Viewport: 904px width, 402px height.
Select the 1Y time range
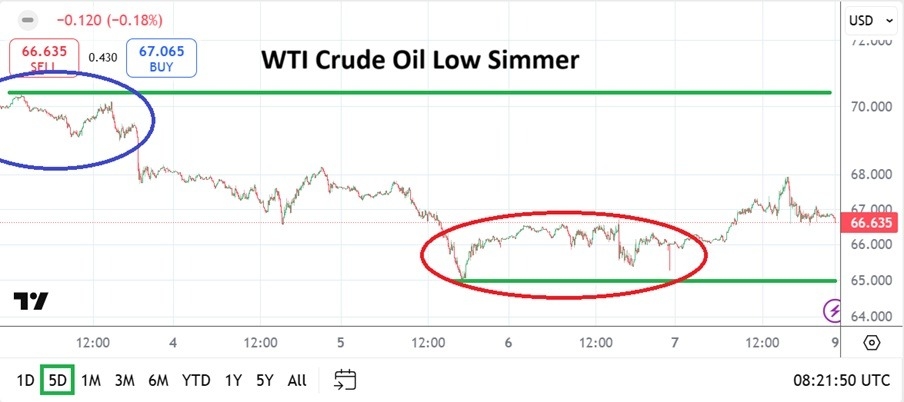coord(233,381)
